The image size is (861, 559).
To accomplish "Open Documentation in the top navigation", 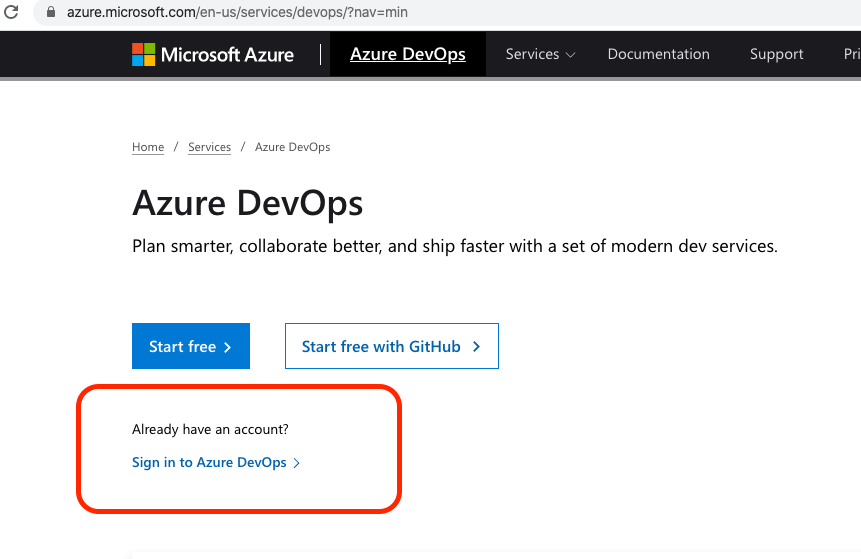I will [x=658, y=54].
